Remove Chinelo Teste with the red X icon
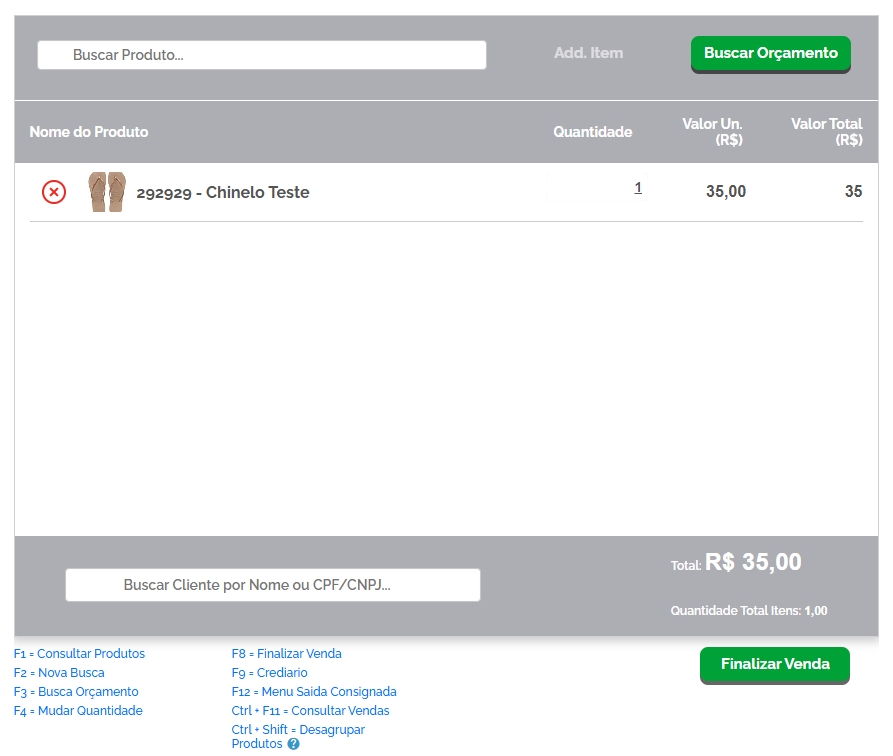The height and width of the screenshot is (756, 893). coord(54,192)
